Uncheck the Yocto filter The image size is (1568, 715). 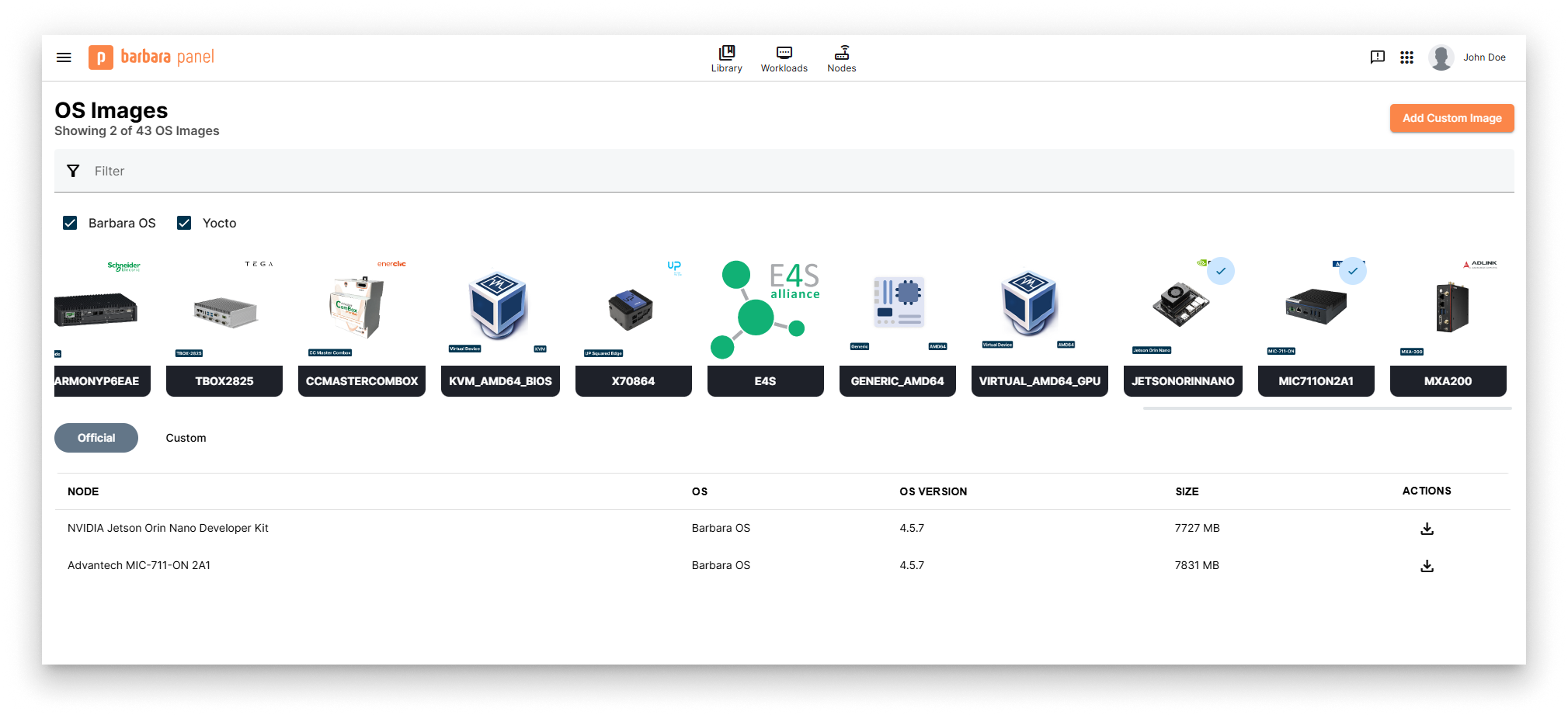point(184,223)
